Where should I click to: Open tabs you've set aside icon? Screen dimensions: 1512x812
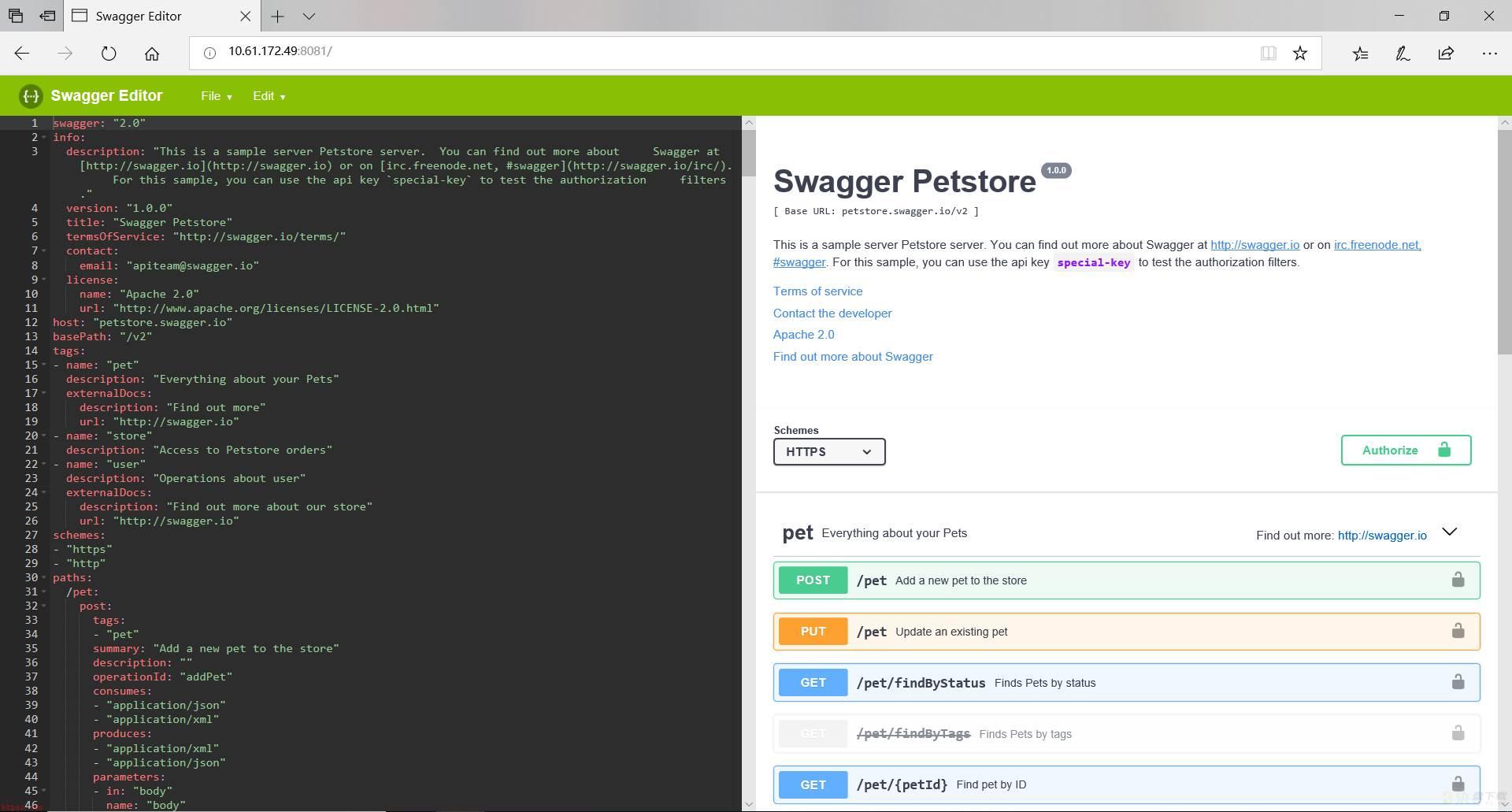pyautogui.click(x=15, y=16)
